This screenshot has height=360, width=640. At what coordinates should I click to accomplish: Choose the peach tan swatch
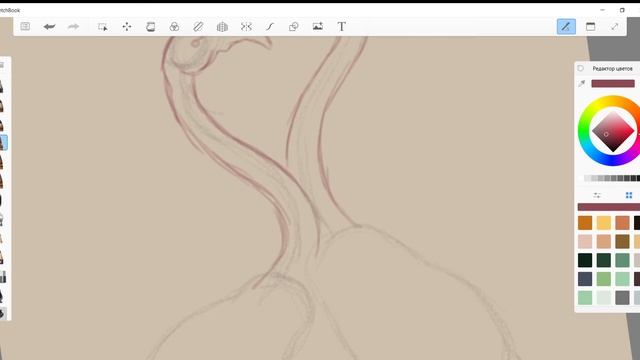(604, 242)
